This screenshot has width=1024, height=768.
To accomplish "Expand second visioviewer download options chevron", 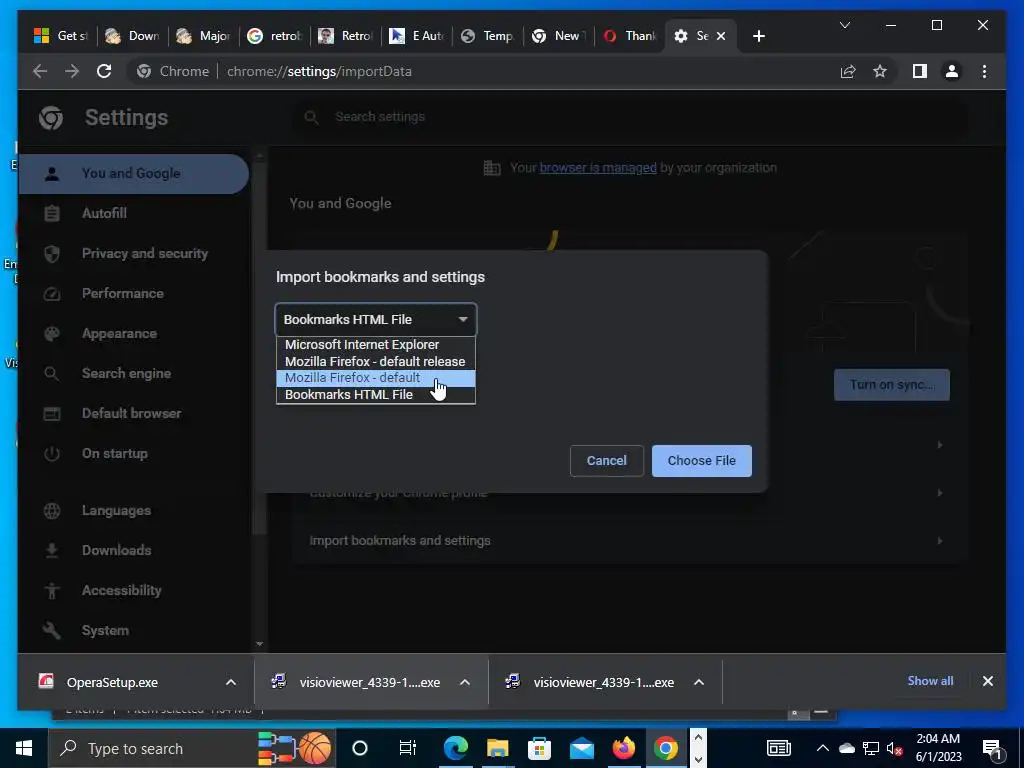I will 699,682.
